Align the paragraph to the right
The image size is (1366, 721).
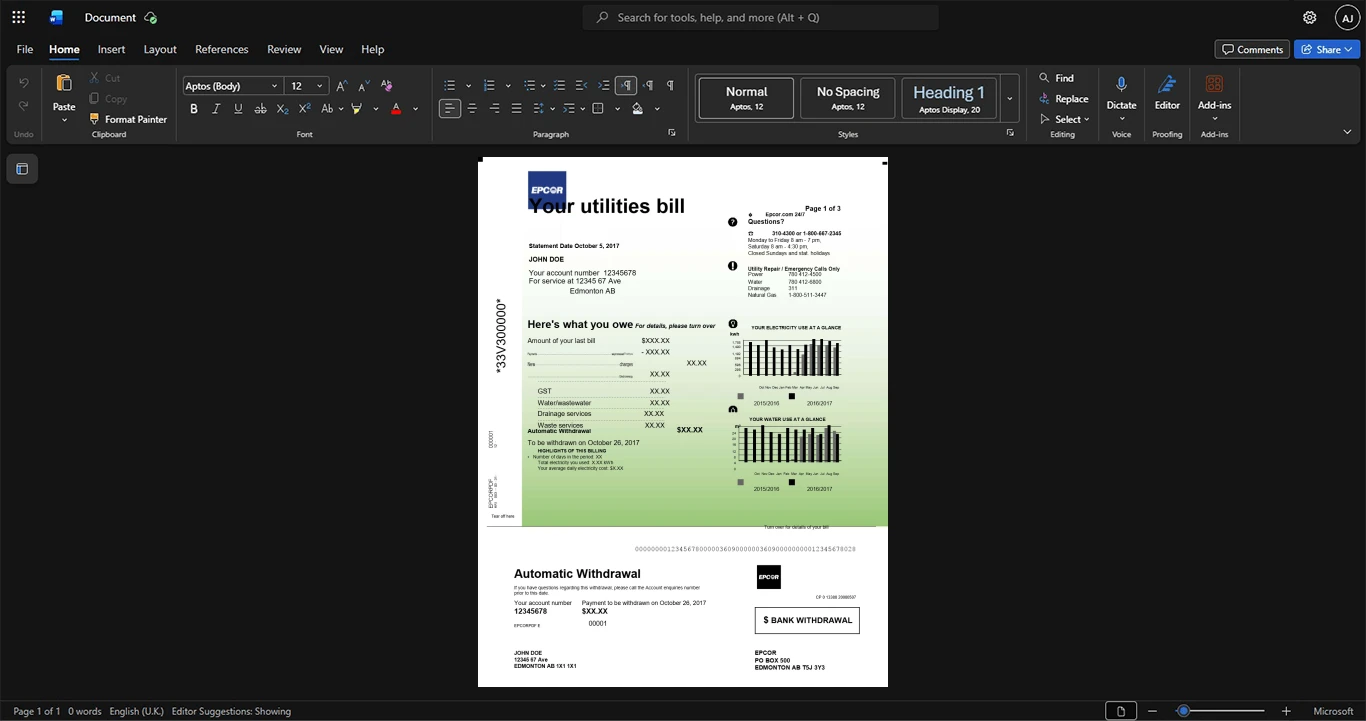click(494, 108)
